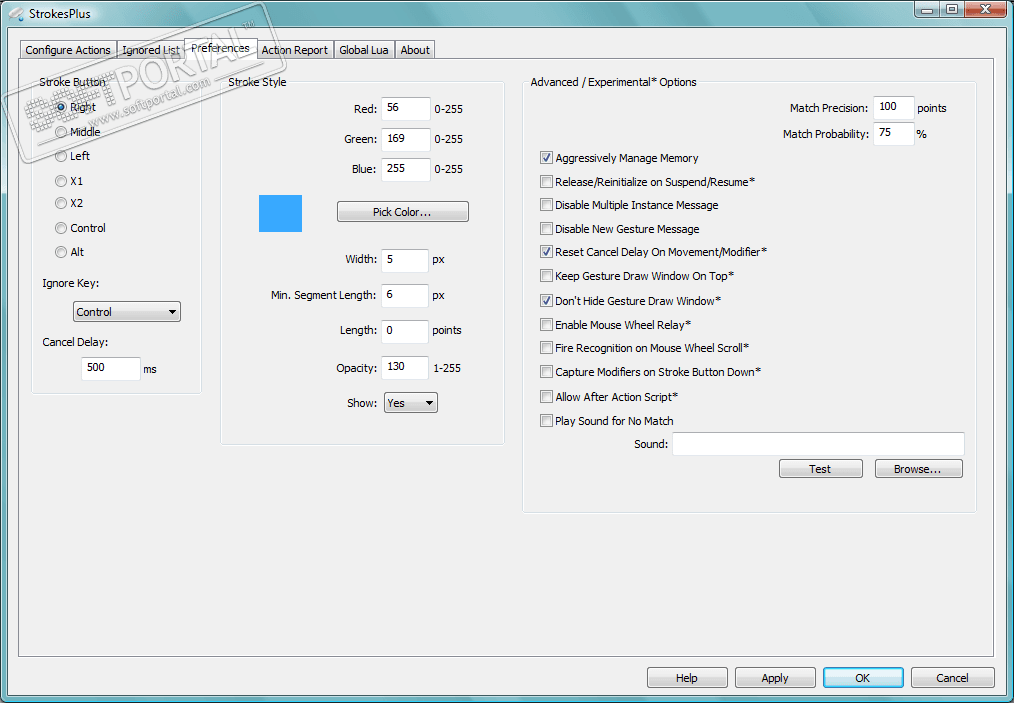Open the Ignore Key dropdown

(127, 312)
